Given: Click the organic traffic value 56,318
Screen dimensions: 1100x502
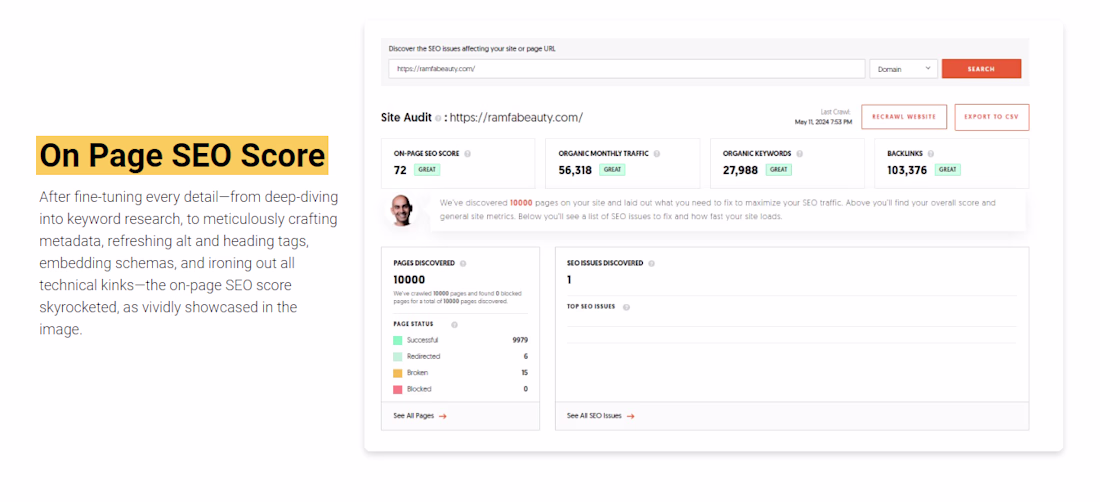Looking at the screenshot, I should tap(575, 170).
